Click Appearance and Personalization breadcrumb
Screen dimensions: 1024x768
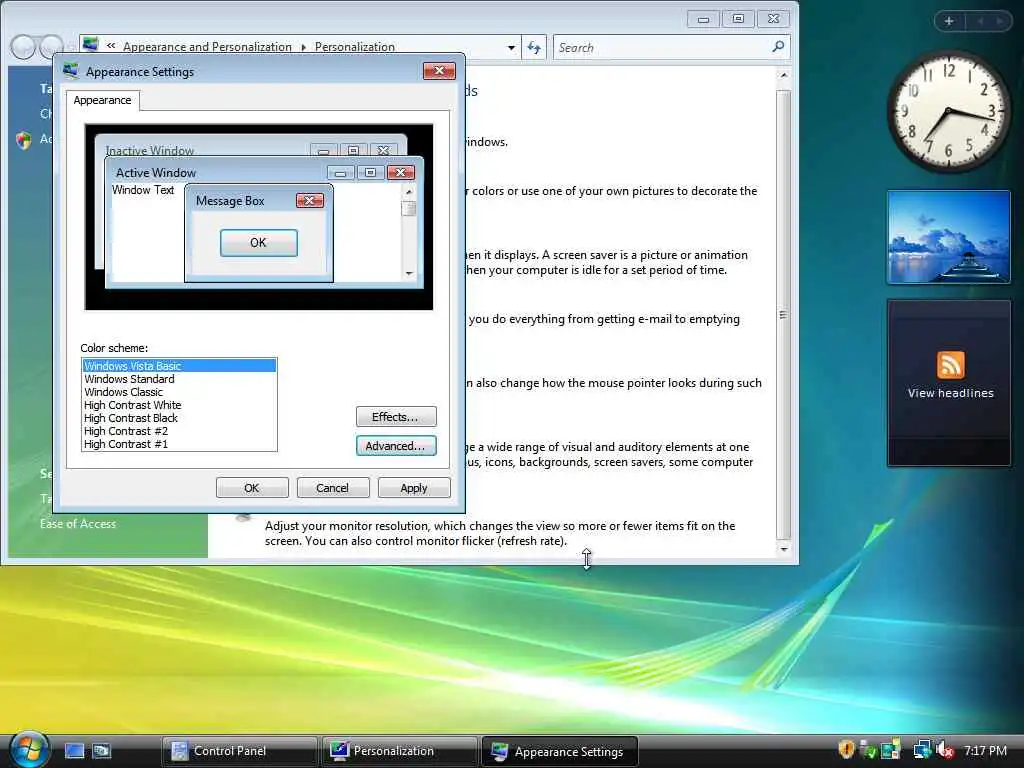pos(208,47)
